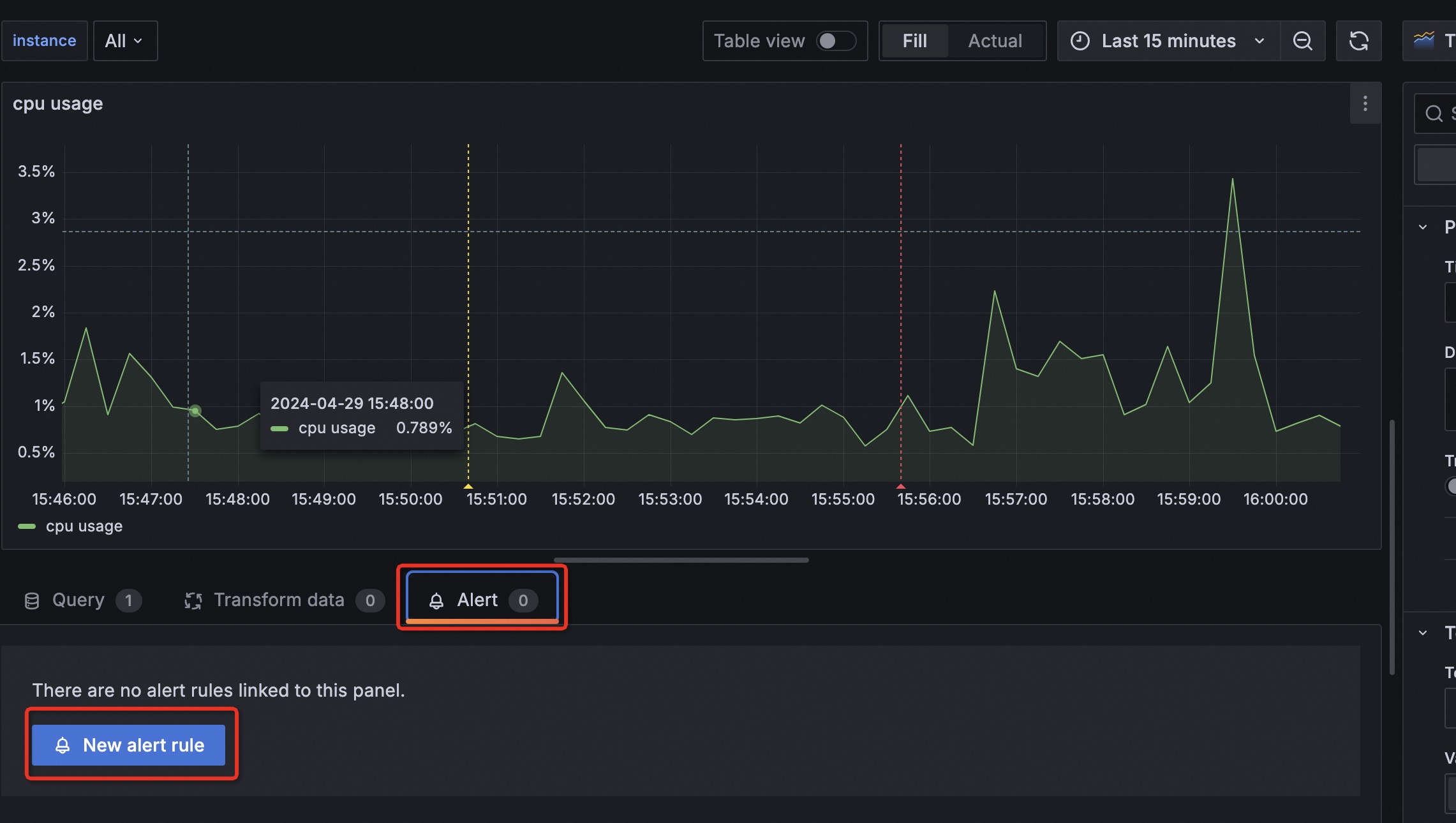This screenshot has height=823, width=1456.
Task: Click the clock icon in the time range picker
Action: (x=1079, y=41)
